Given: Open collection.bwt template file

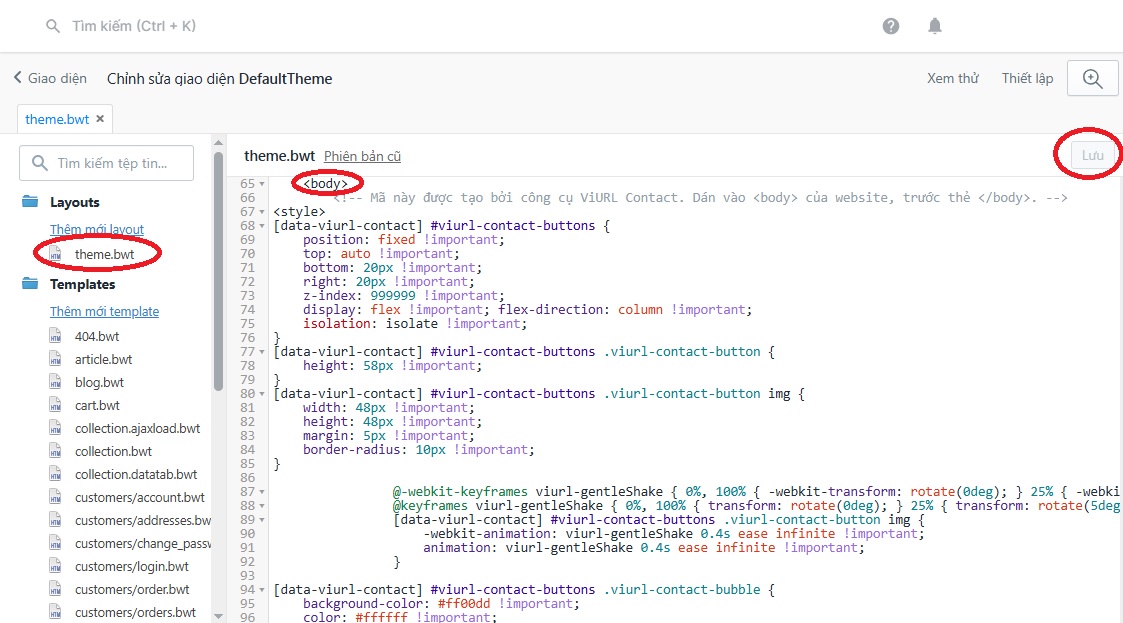Looking at the screenshot, I should [113, 451].
